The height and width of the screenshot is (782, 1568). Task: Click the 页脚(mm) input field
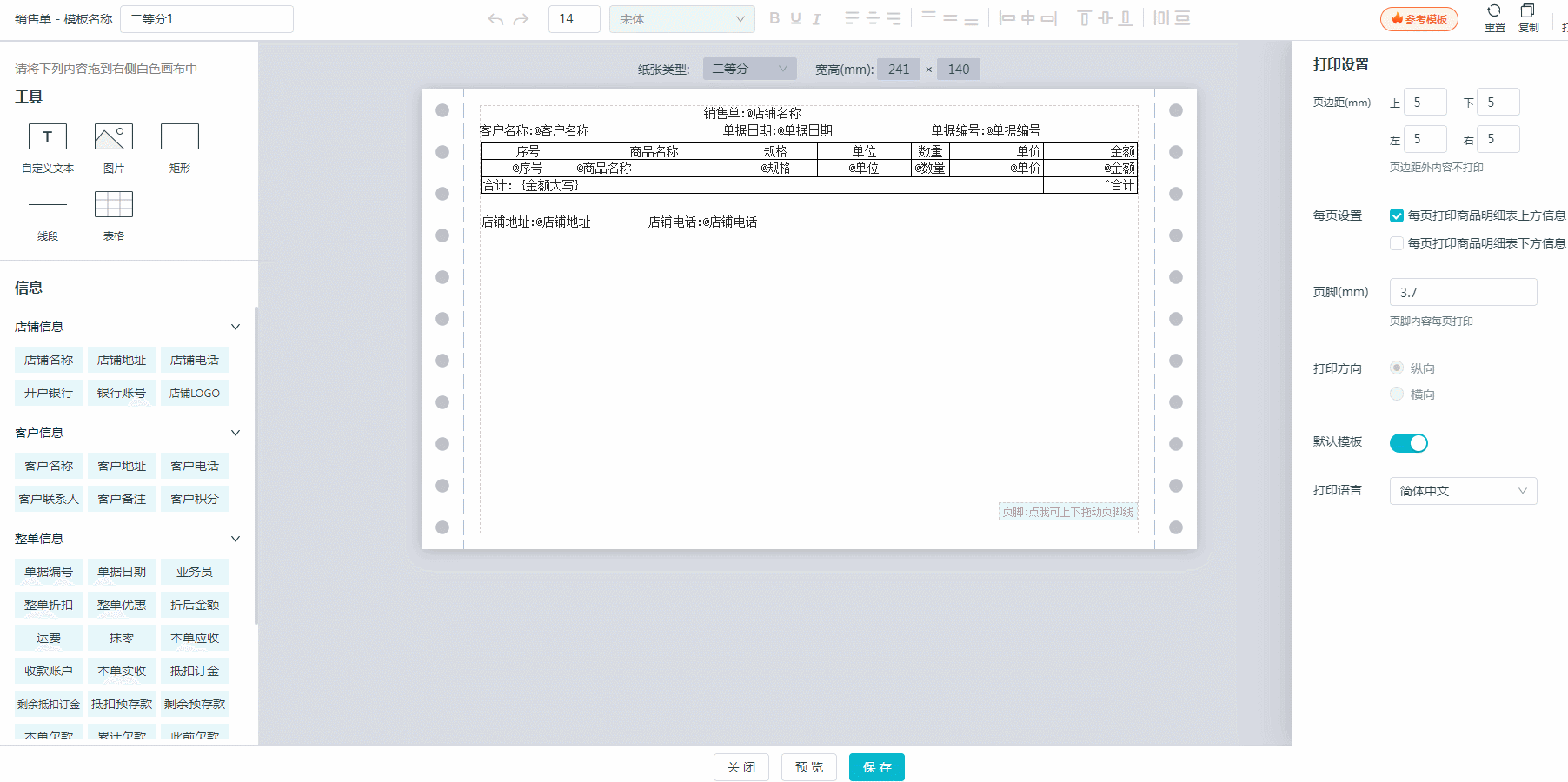1463,293
